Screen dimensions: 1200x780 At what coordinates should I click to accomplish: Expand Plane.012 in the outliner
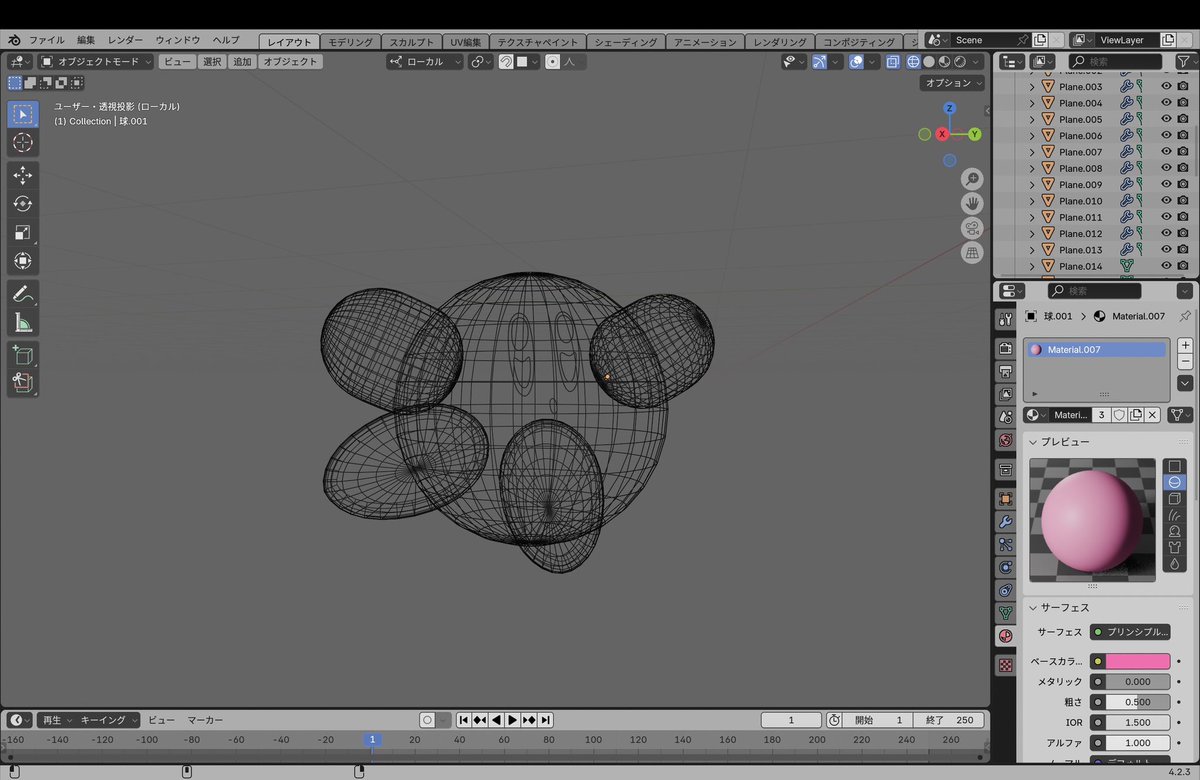(x=1032, y=233)
